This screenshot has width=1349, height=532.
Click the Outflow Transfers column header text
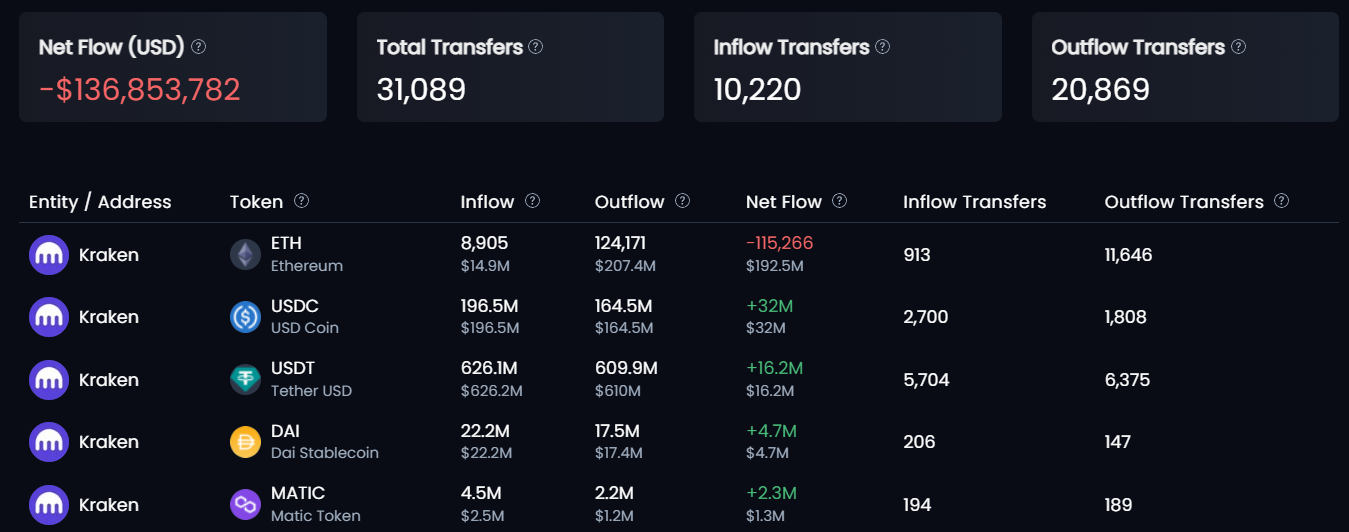[1184, 202]
